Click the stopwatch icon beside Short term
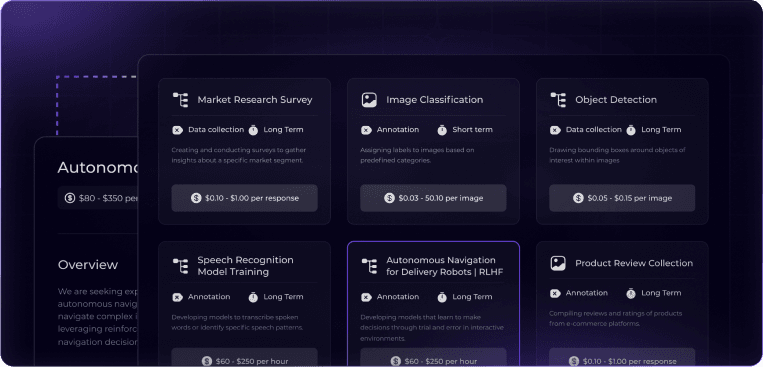Screen dimensions: 763x367 tap(442, 130)
